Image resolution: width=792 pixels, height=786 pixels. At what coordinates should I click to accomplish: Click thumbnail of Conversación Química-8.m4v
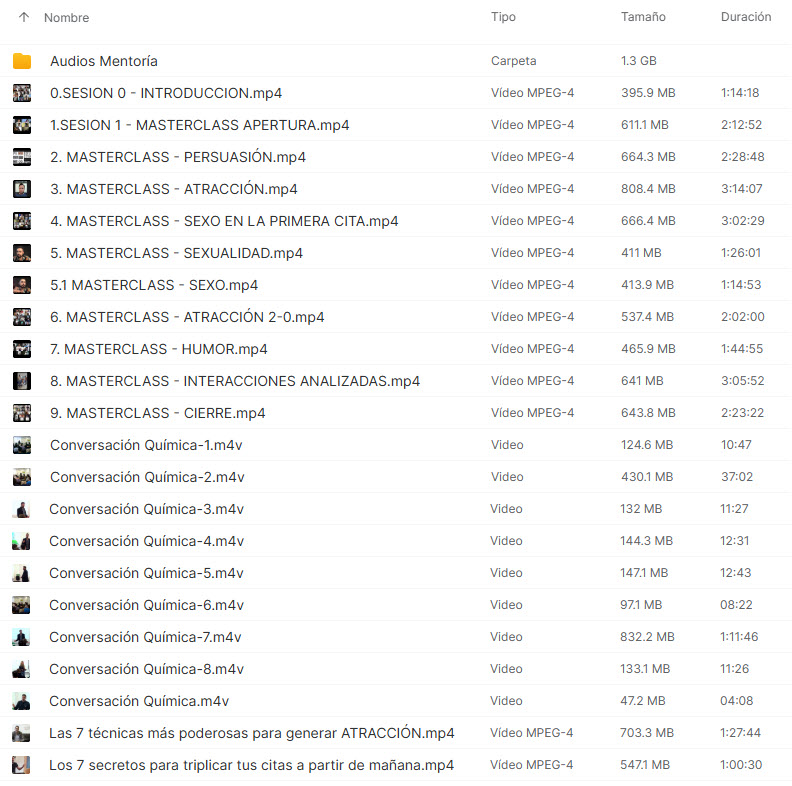21,669
